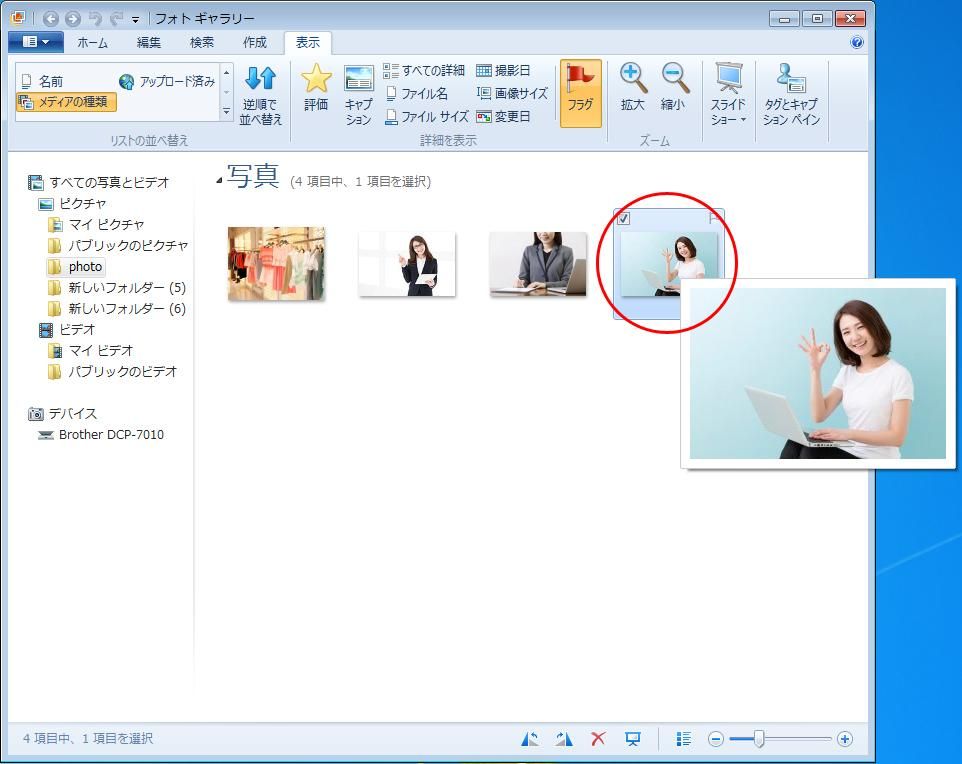Viewport: 962px width, 764px height.
Task: Collapse the 写真 group header triangle
Action: click(x=219, y=181)
